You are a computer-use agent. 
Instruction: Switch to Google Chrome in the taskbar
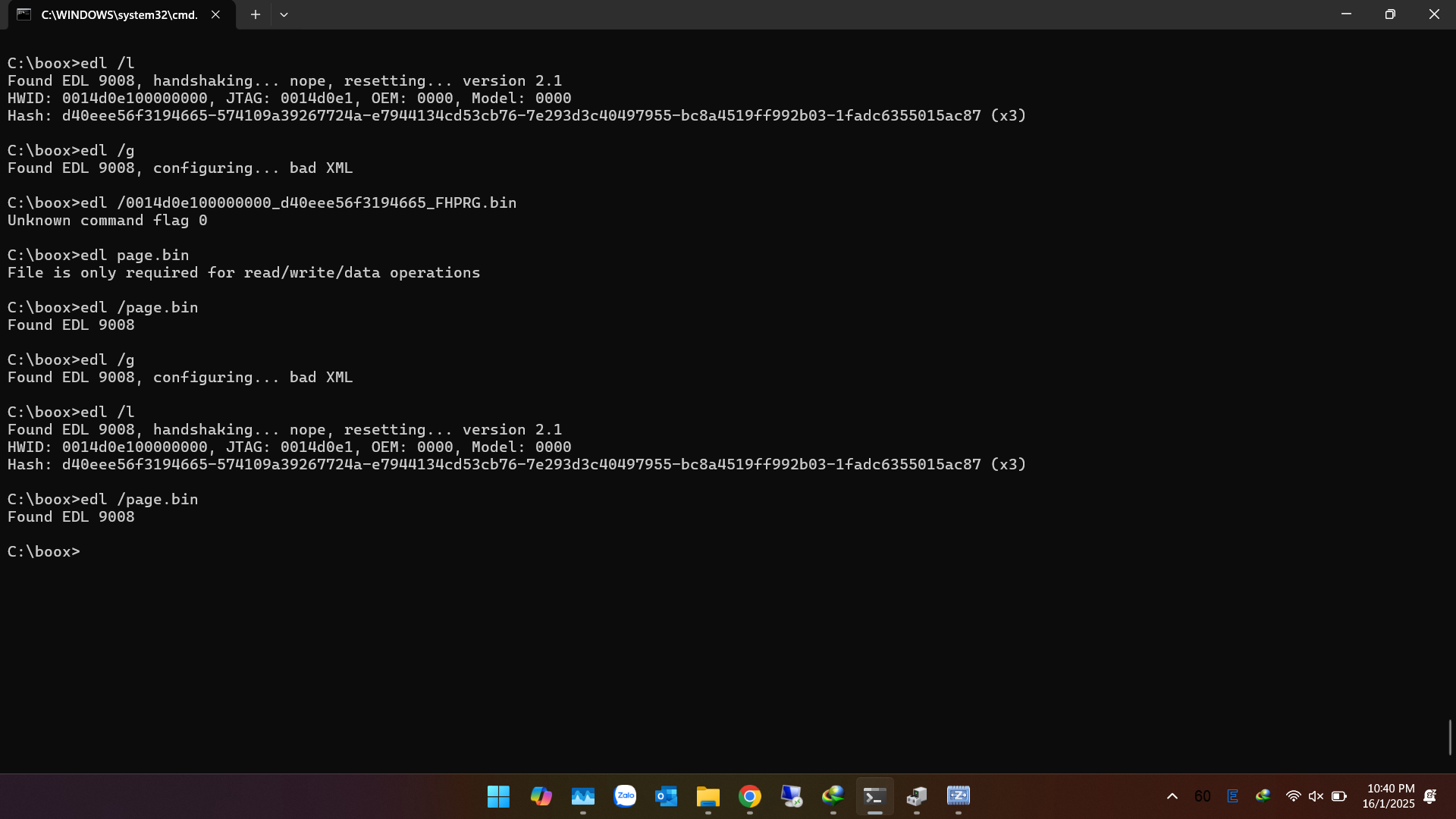coord(750,796)
